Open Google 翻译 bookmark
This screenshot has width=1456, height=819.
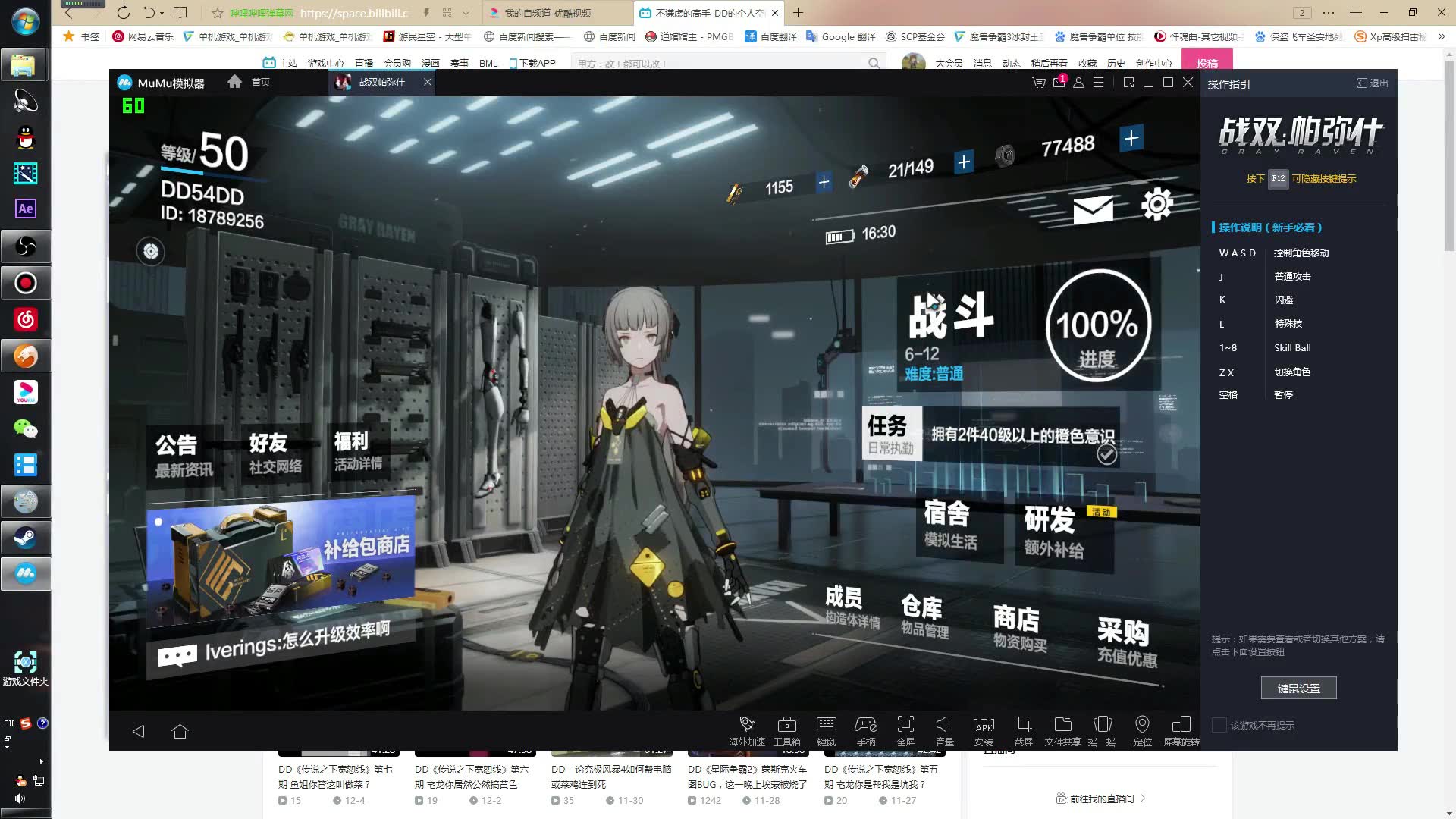click(840, 36)
